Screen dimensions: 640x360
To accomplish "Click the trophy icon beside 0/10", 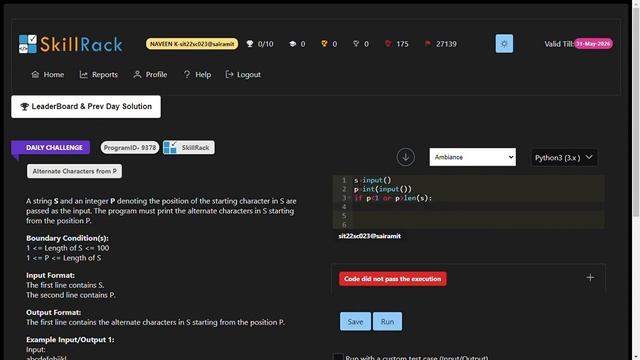I will point(250,44).
